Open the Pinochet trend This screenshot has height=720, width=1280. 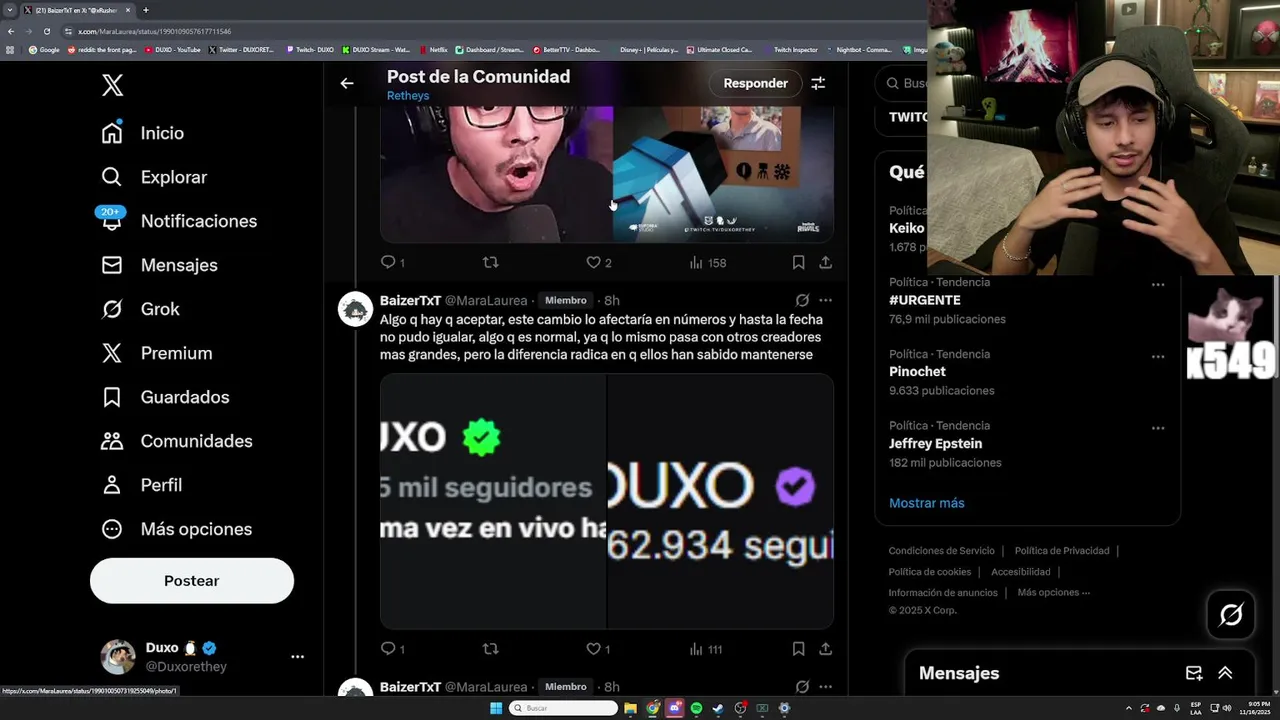coord(917,372)
